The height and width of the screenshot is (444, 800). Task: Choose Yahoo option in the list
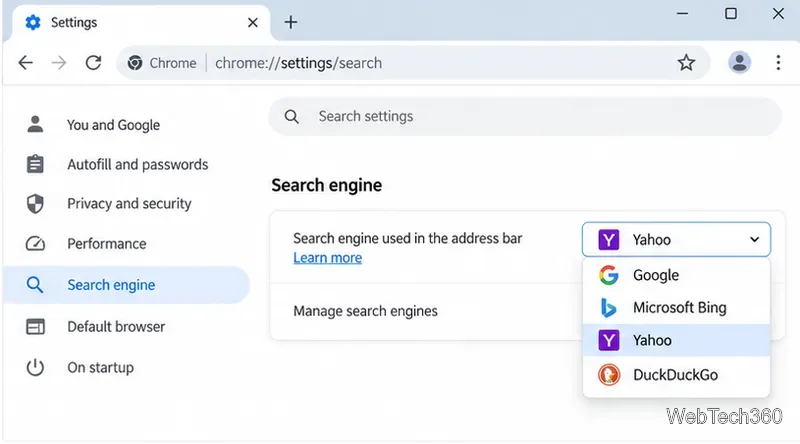tap(676, 340)
